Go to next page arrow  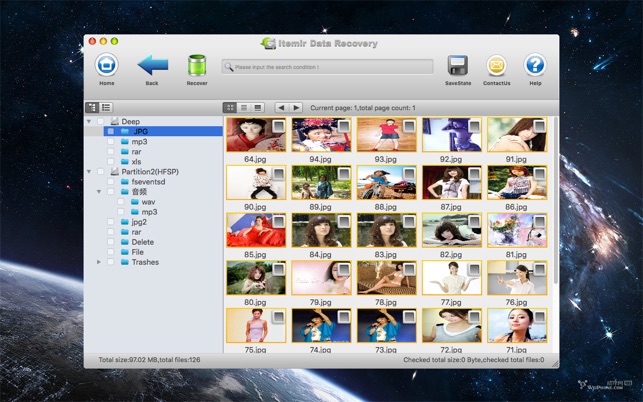click(x=296, y=107)
